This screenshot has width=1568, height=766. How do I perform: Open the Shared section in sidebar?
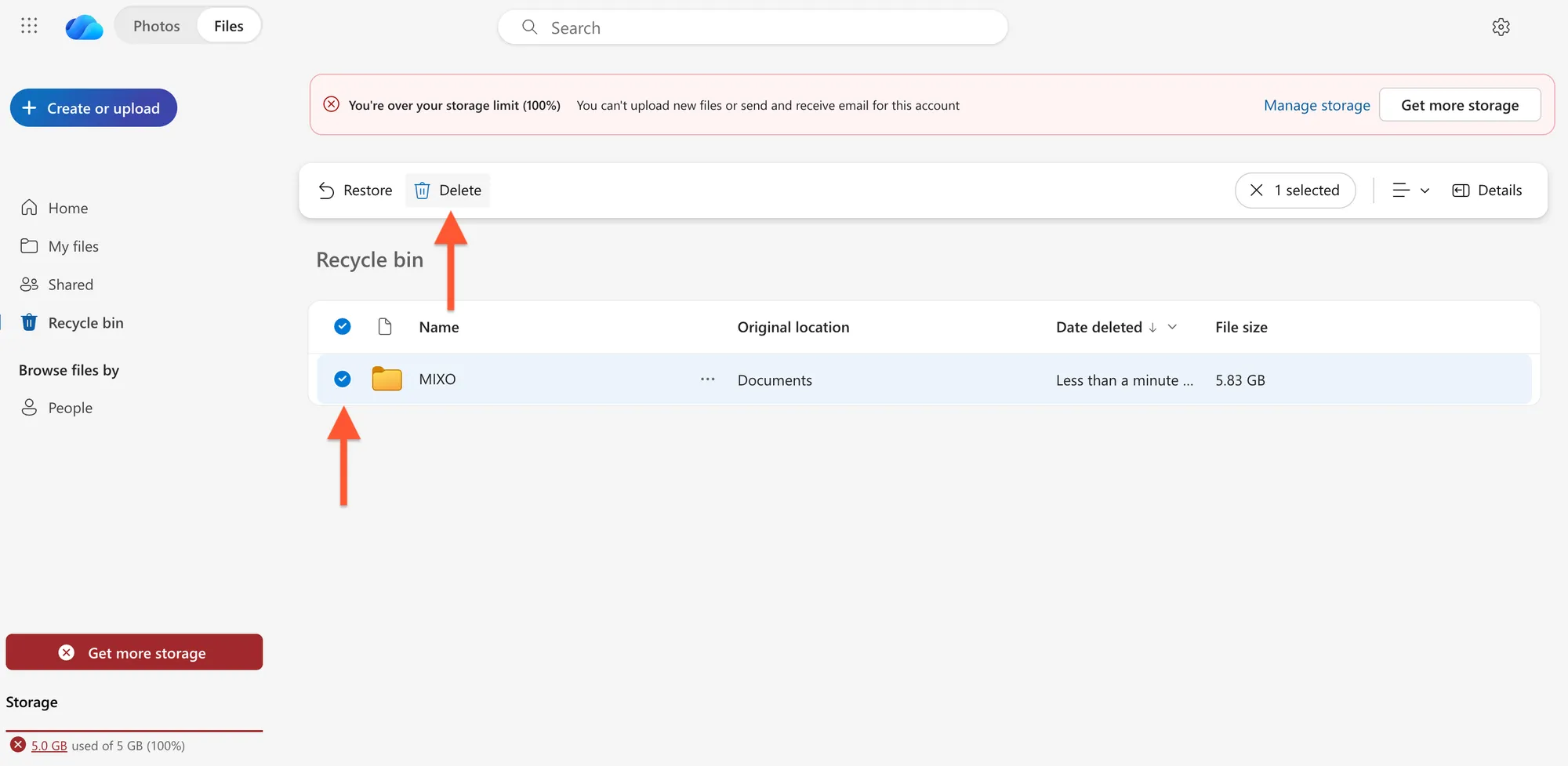[71, 285]
